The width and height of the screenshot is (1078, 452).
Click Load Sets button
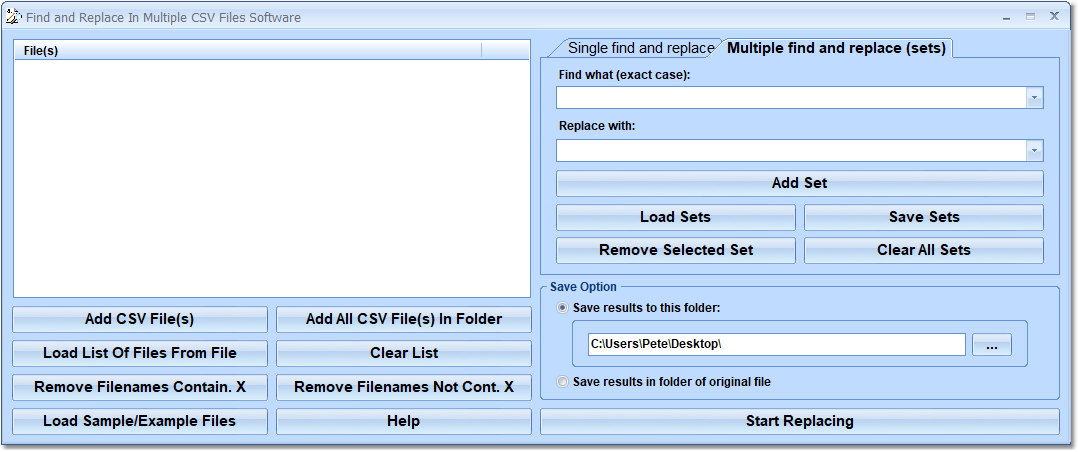675,217
